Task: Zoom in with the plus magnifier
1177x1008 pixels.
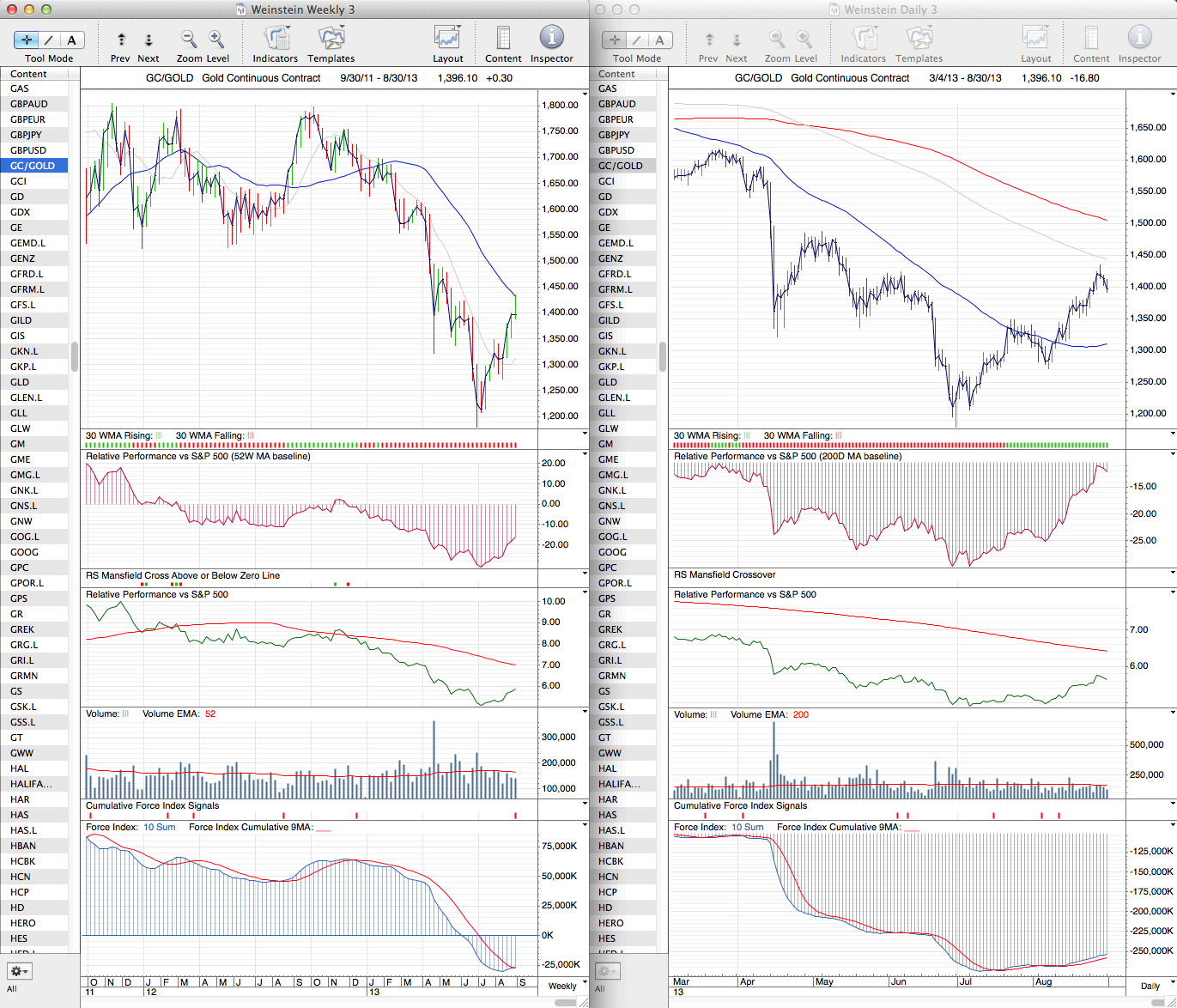Action: click(216, 39)
